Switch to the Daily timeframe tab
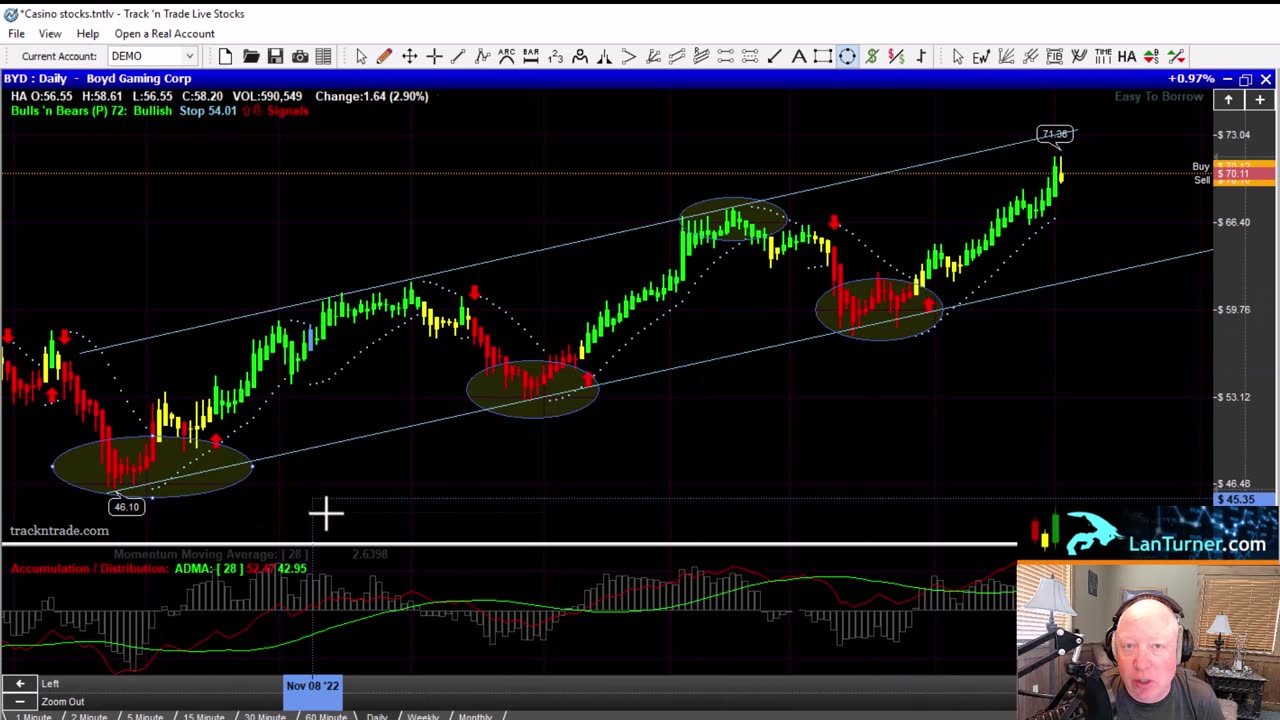The height and width of the screenshot is (720, 1280). click(377, 716)
